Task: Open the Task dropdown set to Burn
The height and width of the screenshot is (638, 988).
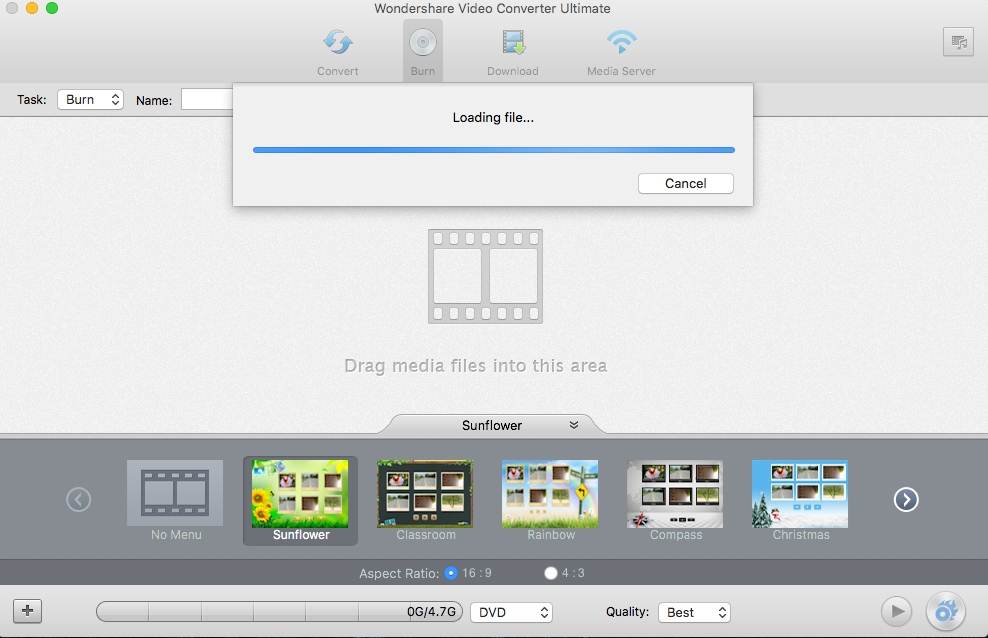Action: pyautogui.click(x=90, y=100)
